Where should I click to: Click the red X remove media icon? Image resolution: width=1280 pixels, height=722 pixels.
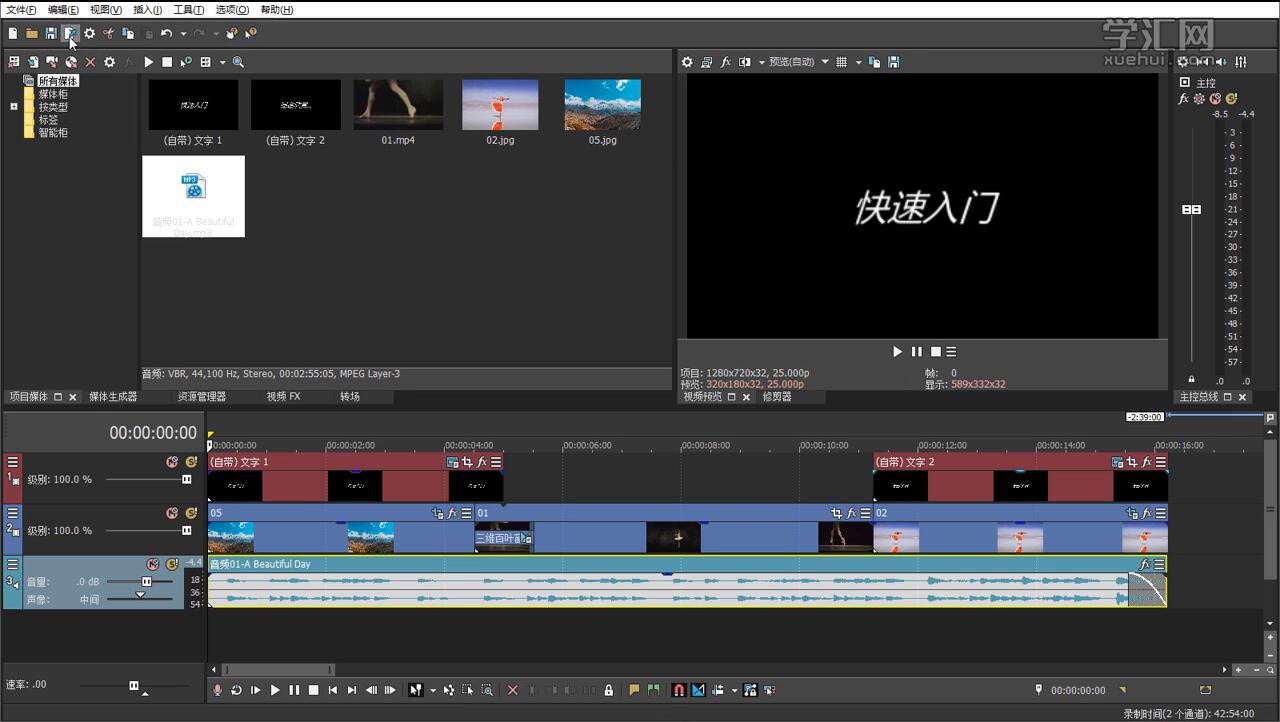90,62
